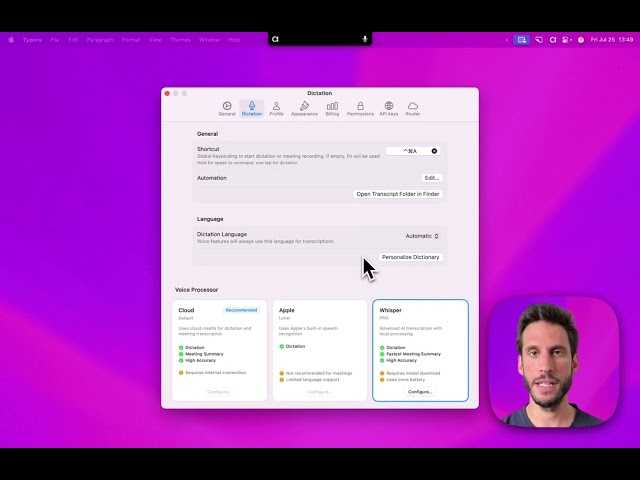Click Configure on the Apple card
Image resolution: width=640 pixels, height=480 pixels.
point(319,392)
